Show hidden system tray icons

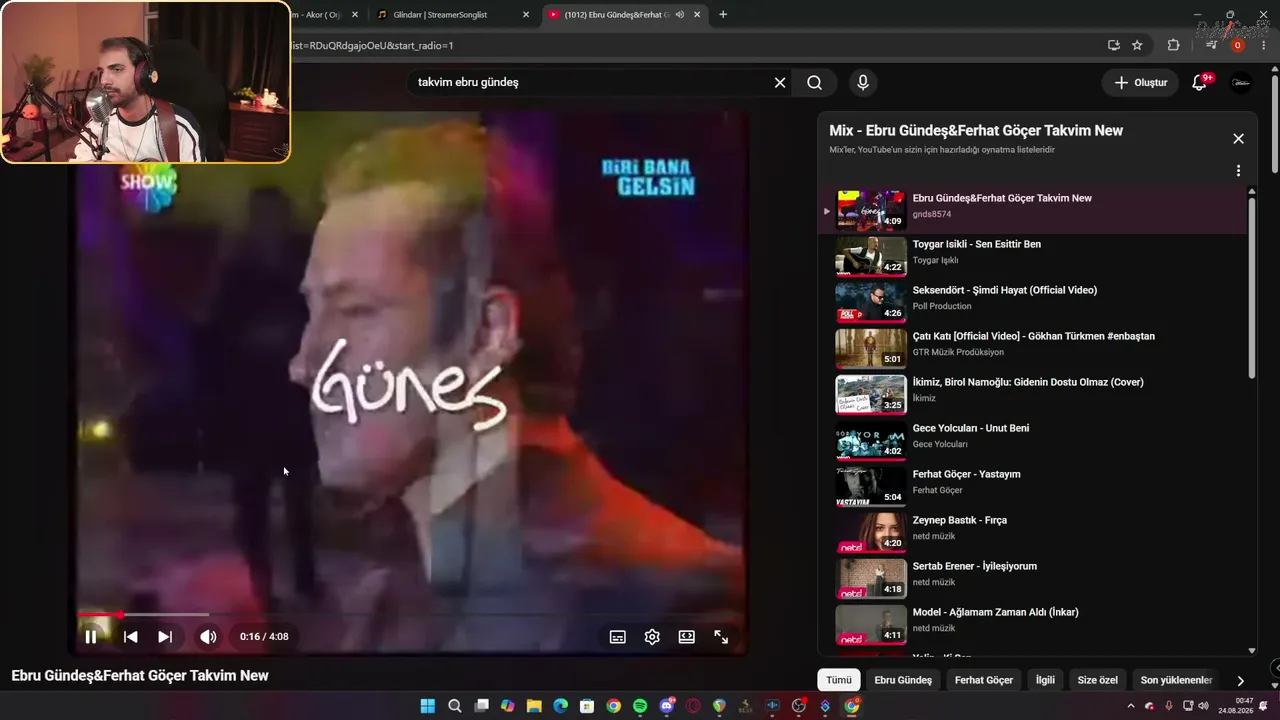(x=1131, y=706)
